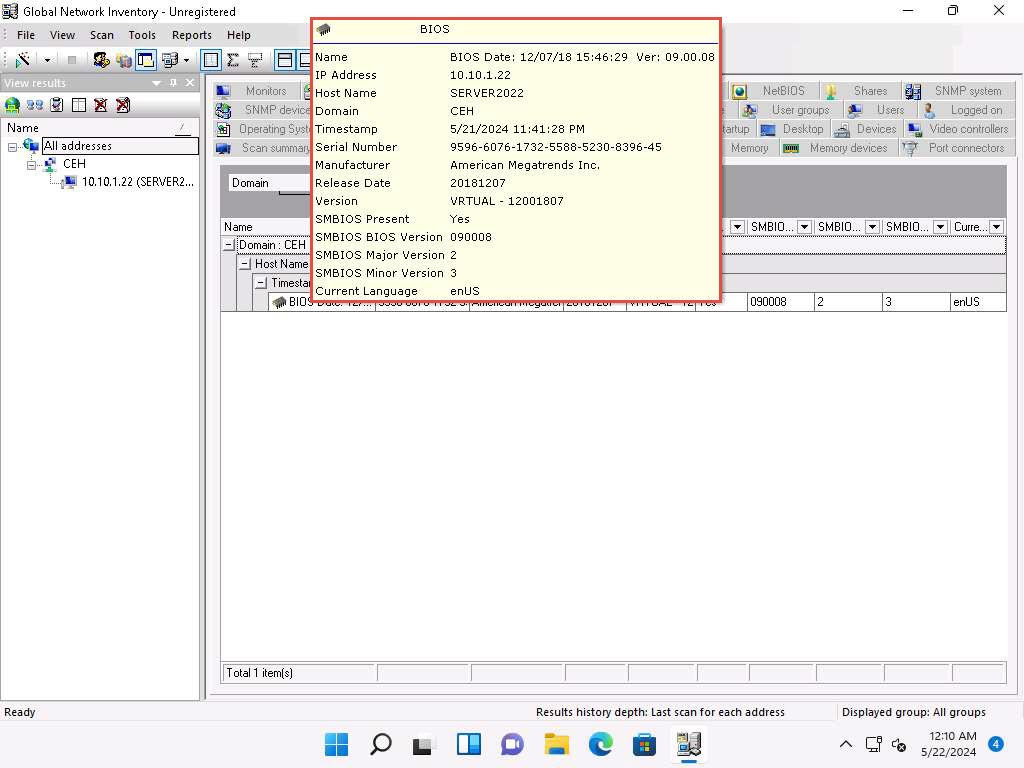The height and width of the screenshot is (768, 1024).
Task: Pin the View results panel
Action: click(173, 83)
